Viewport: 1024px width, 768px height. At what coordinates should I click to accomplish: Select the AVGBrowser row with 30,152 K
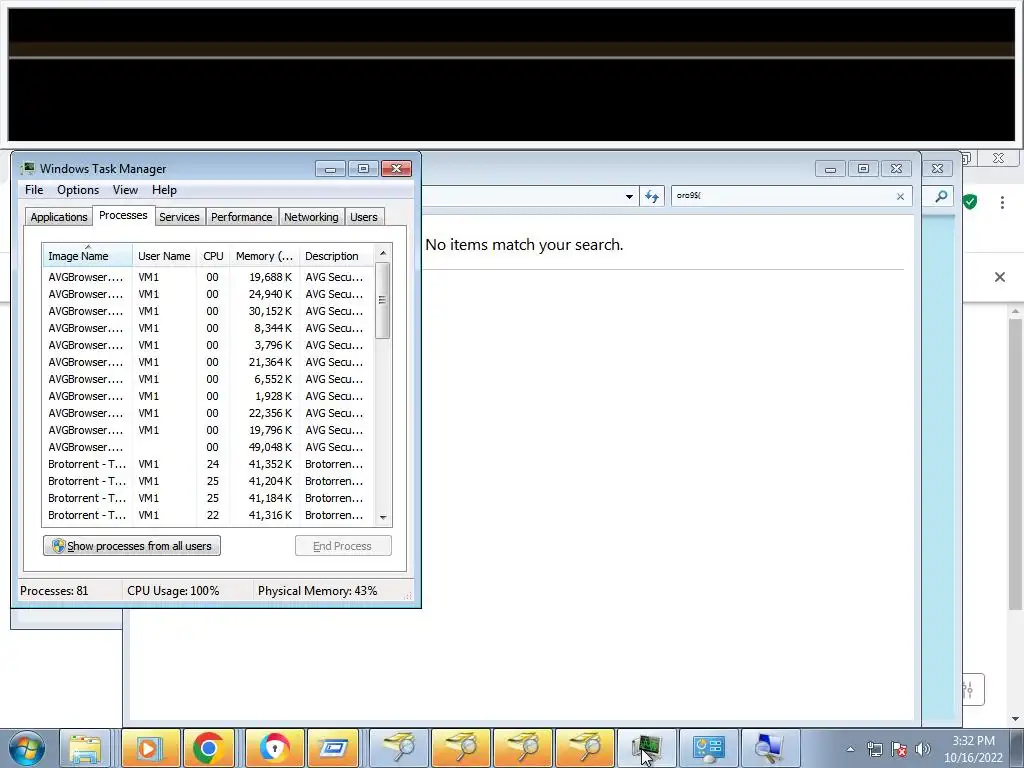[208, 311]
